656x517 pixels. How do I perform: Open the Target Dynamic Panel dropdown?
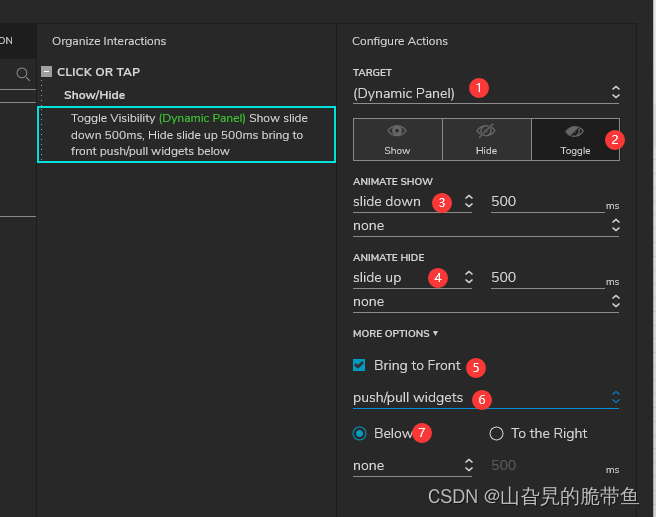485,93
